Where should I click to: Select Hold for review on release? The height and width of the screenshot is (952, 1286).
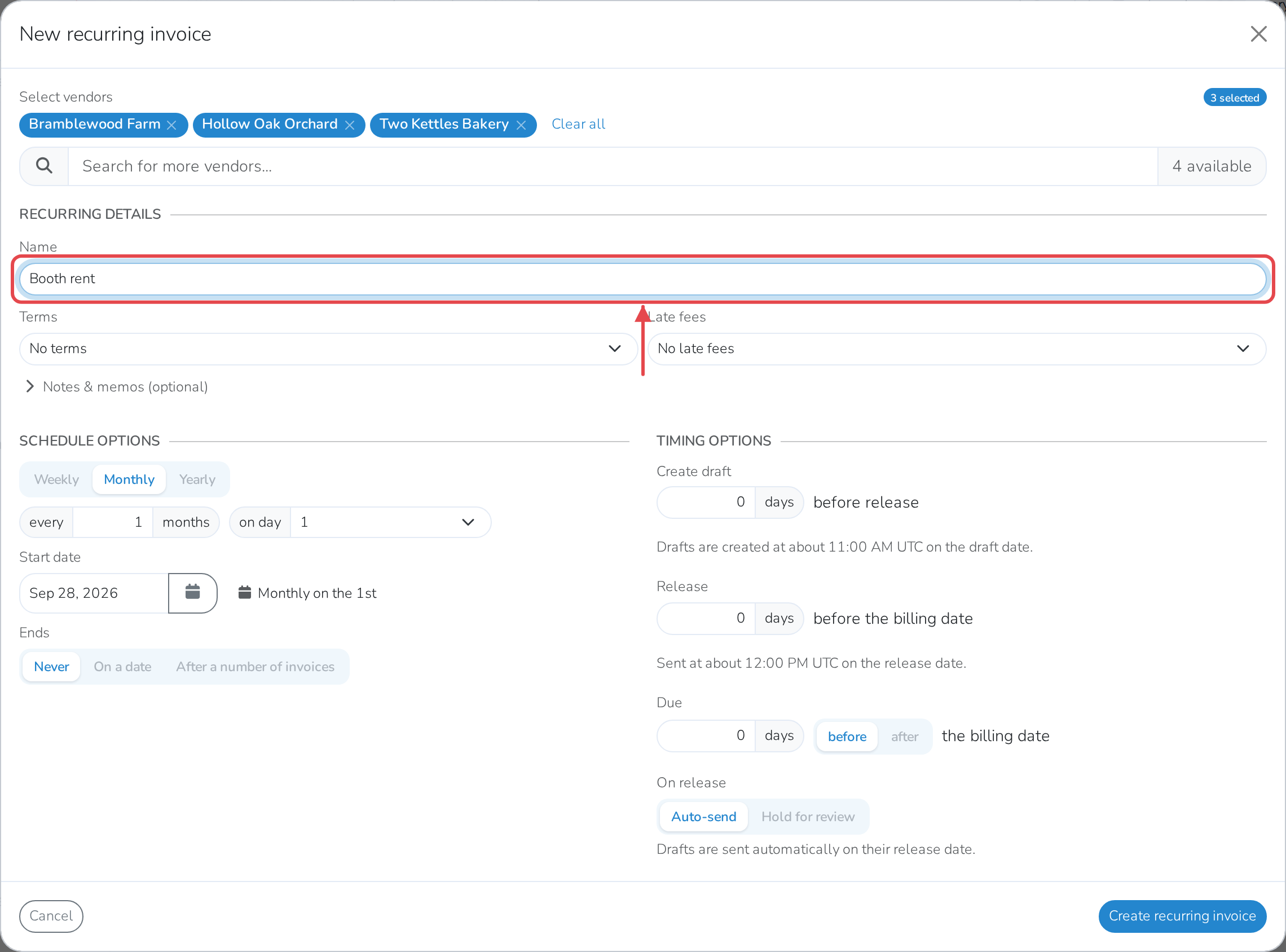(x=808, y=817)
